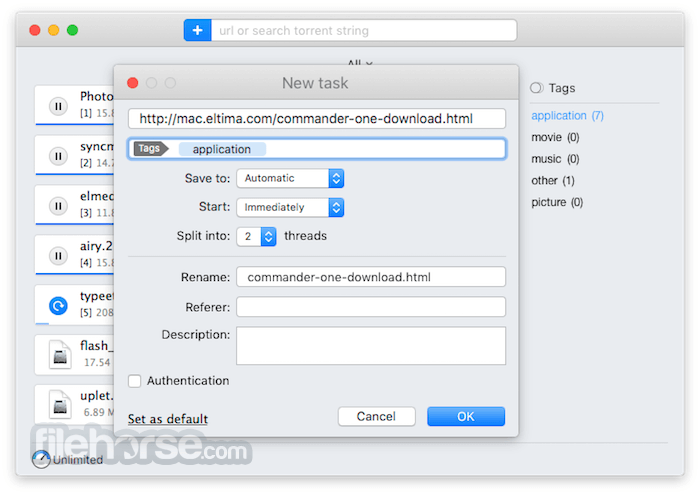
Task: Click the OK button
Action: point(466,416)
